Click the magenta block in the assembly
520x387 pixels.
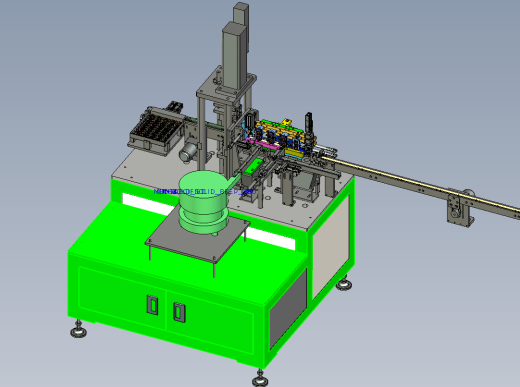click(263, 145)
